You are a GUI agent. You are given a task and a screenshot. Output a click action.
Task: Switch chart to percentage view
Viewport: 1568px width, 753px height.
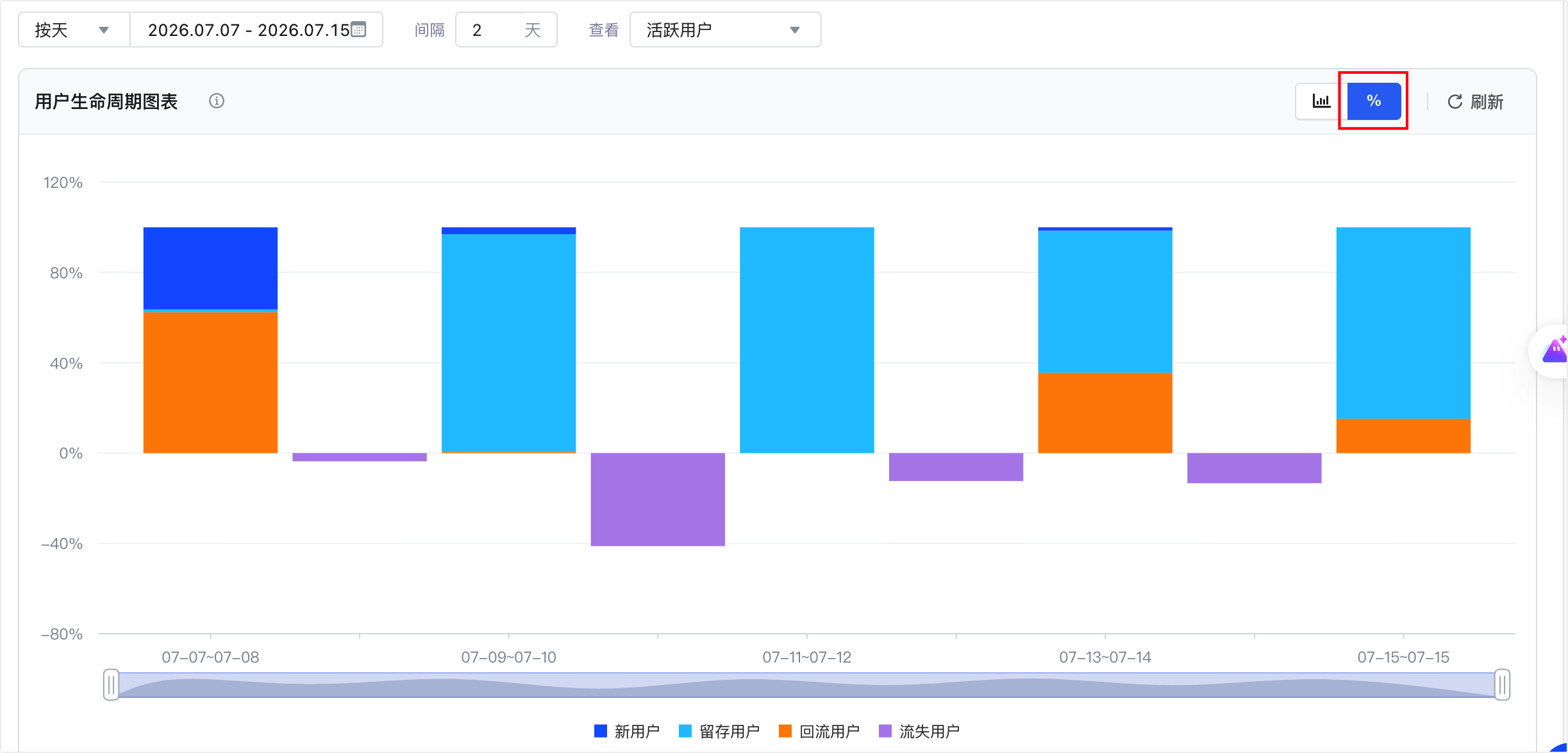pos(1374,101)
